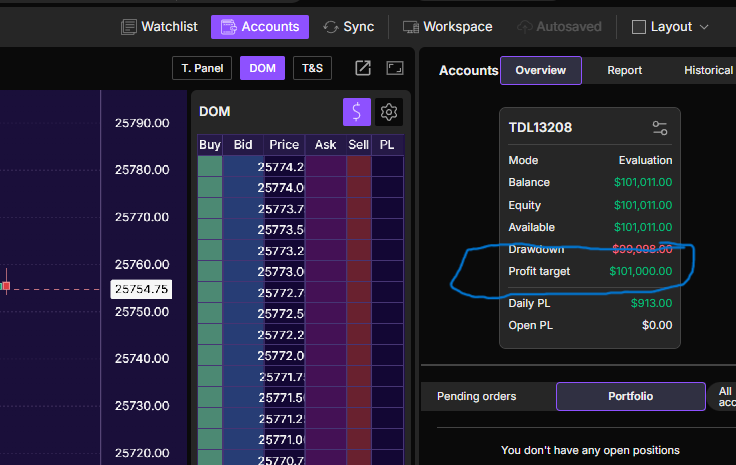Screen dimensions: 736x465
Task: Click the Profit target value $101,000.00
Action: tap(641, 271)
